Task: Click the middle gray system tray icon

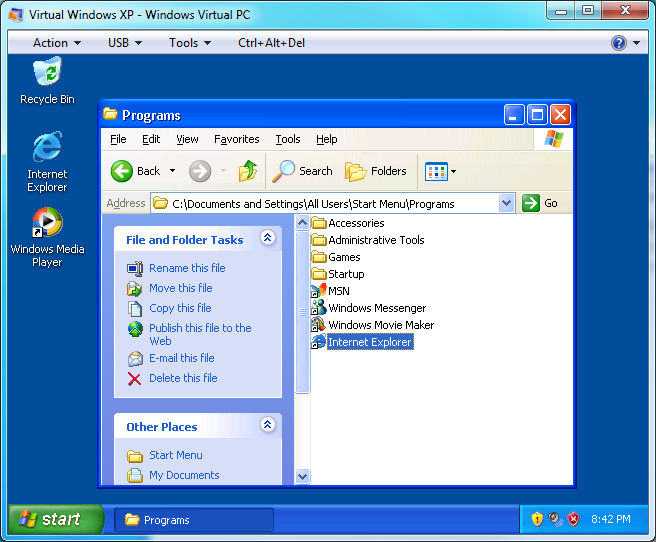Action: (555, 519)
